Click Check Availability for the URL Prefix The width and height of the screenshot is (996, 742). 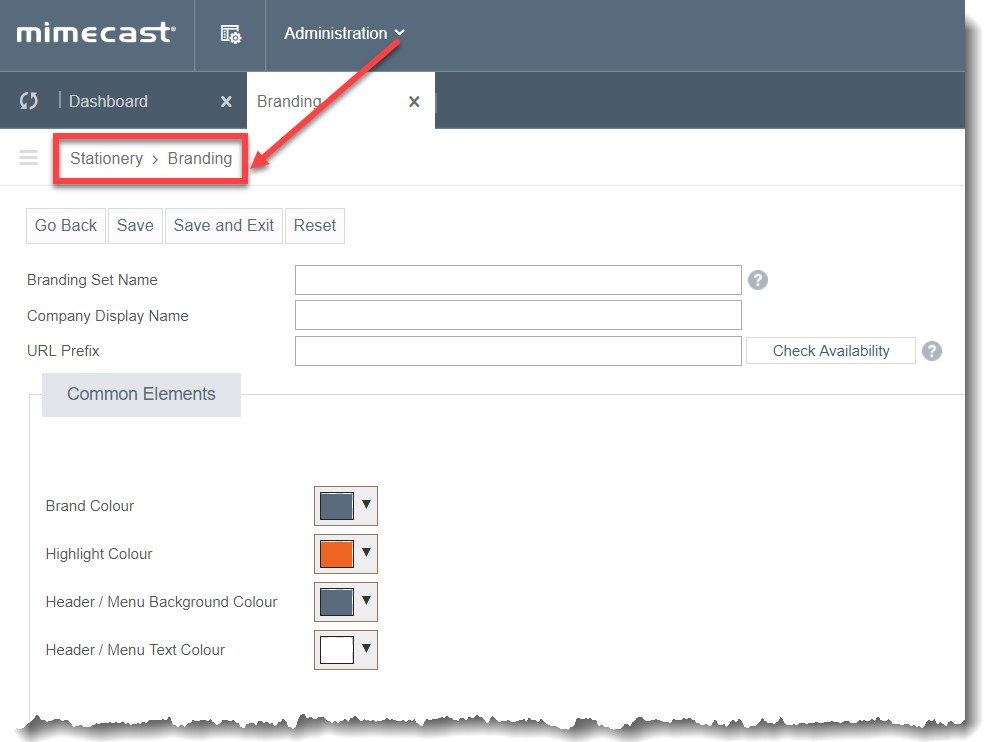(830, 350)
